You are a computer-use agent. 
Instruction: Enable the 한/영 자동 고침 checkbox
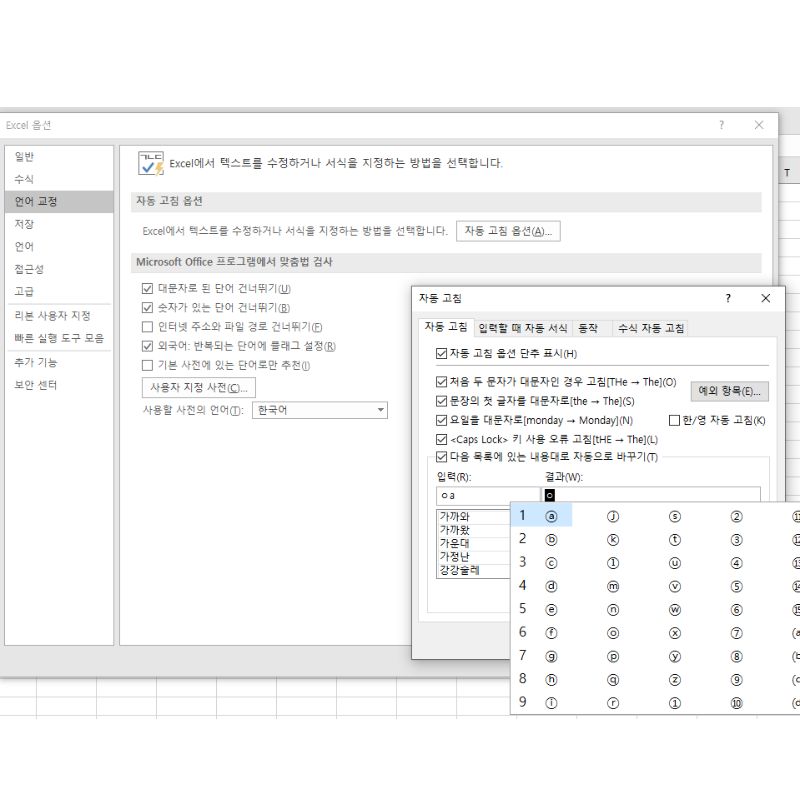pyautogui.click(x=676, y=420)
